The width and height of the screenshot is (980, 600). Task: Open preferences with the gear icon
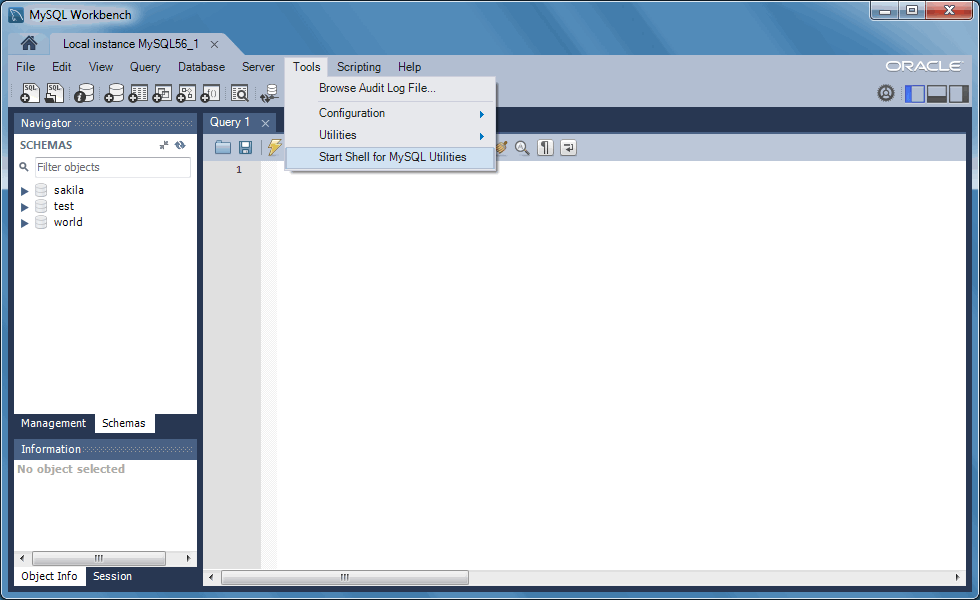(x=886, y=93)
